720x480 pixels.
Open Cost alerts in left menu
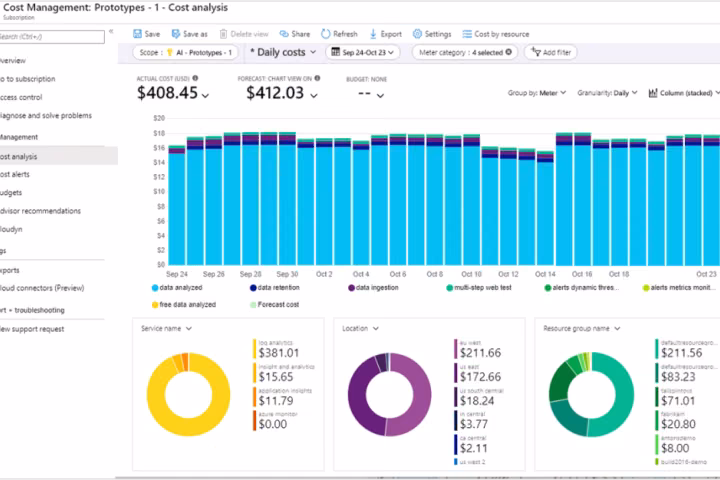coord(15,174)
